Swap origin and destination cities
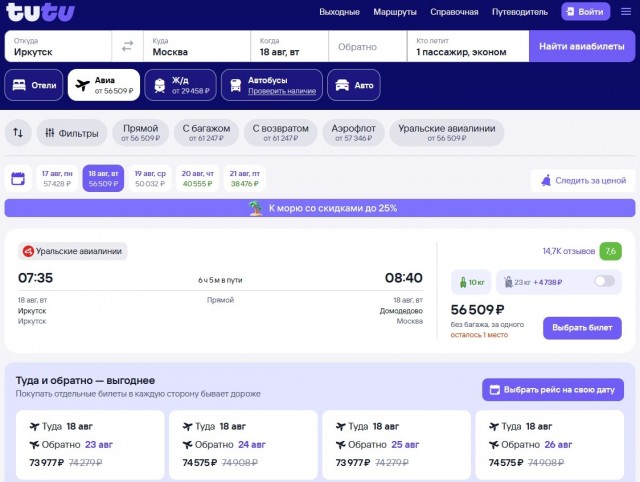This screenshot has width=640, height=482. coord(127,47)
